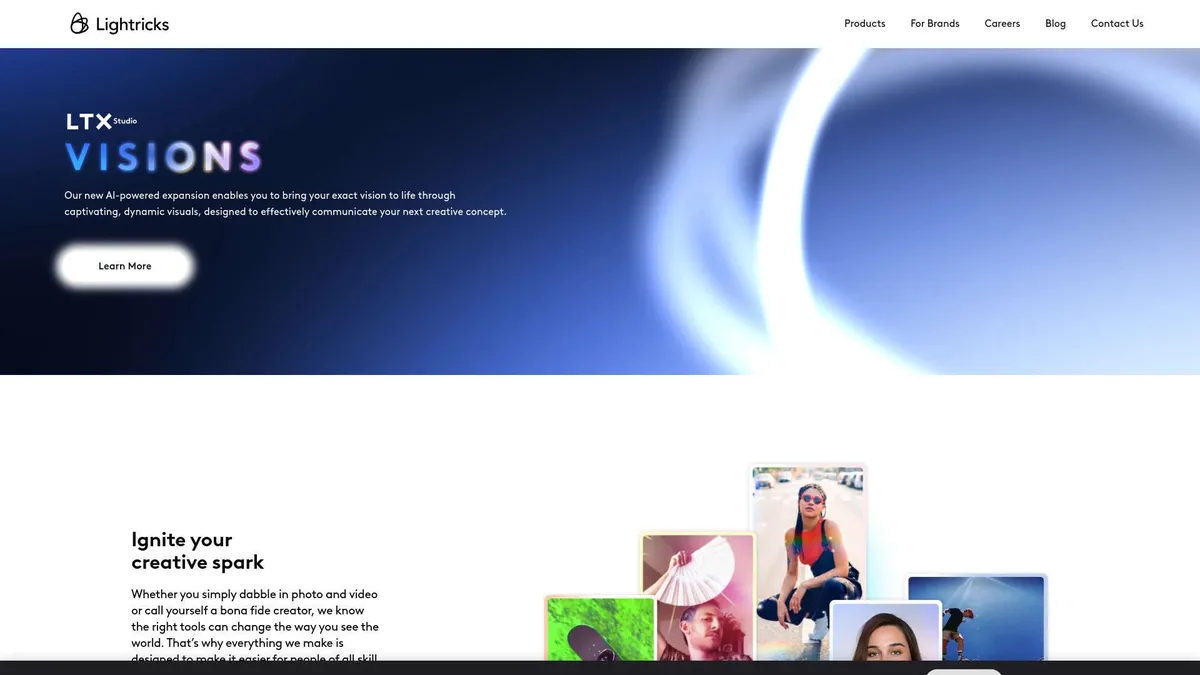Click the colorful VISIONS wordmark

[163, 156]
